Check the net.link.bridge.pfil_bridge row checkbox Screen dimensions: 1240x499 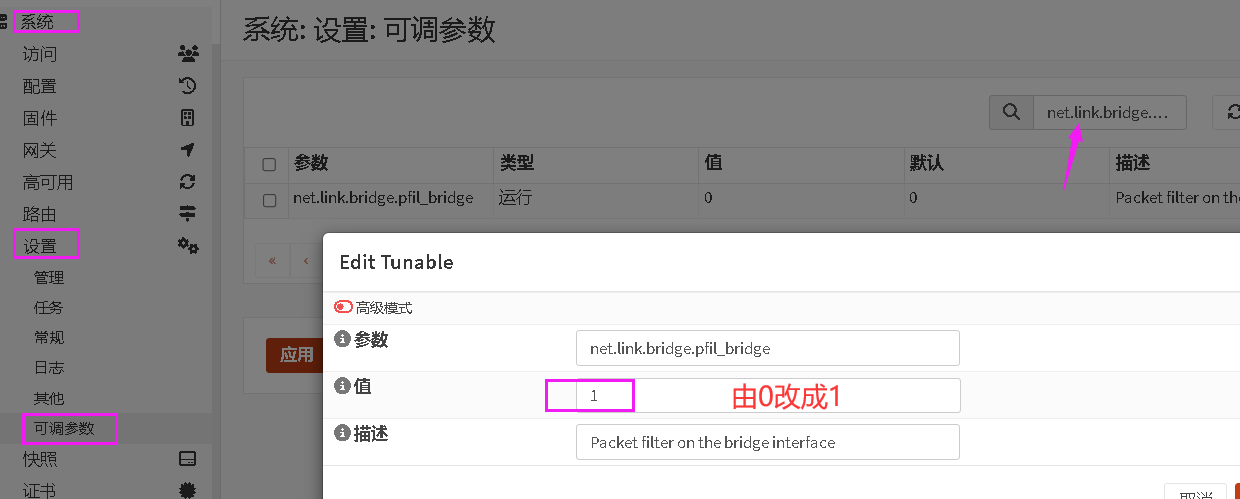click(x=269, y=200)
